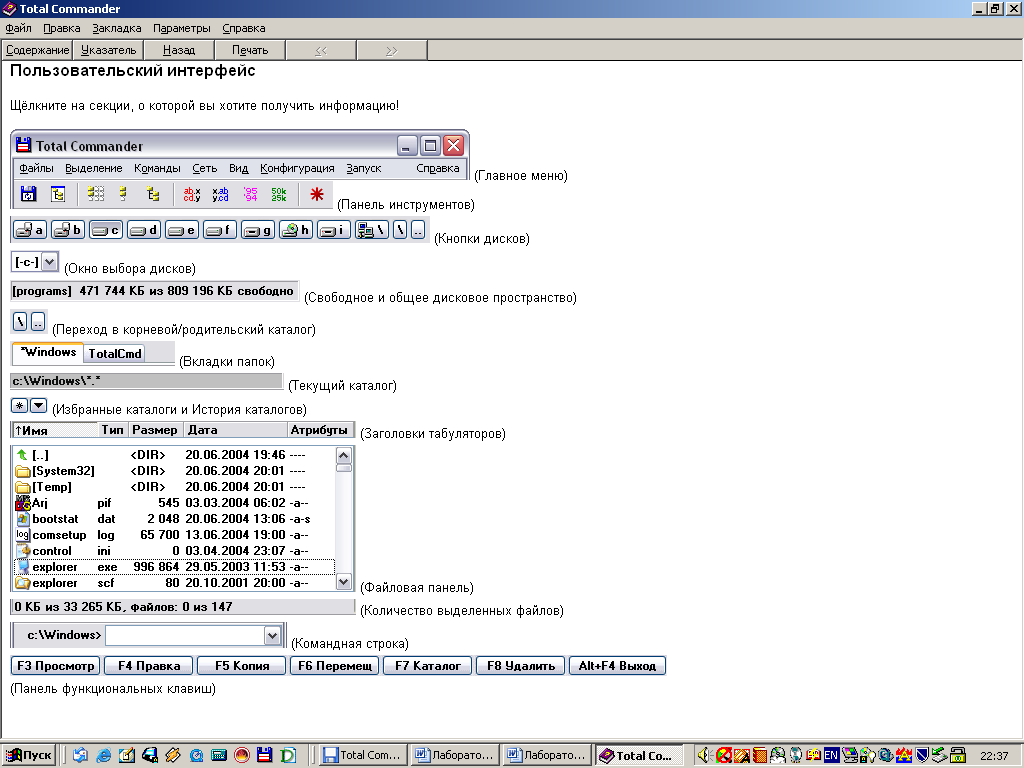The height and width of the screenshot is (768, 1024).
Task: Click the selected files count status bar
Action: (183, 607)
